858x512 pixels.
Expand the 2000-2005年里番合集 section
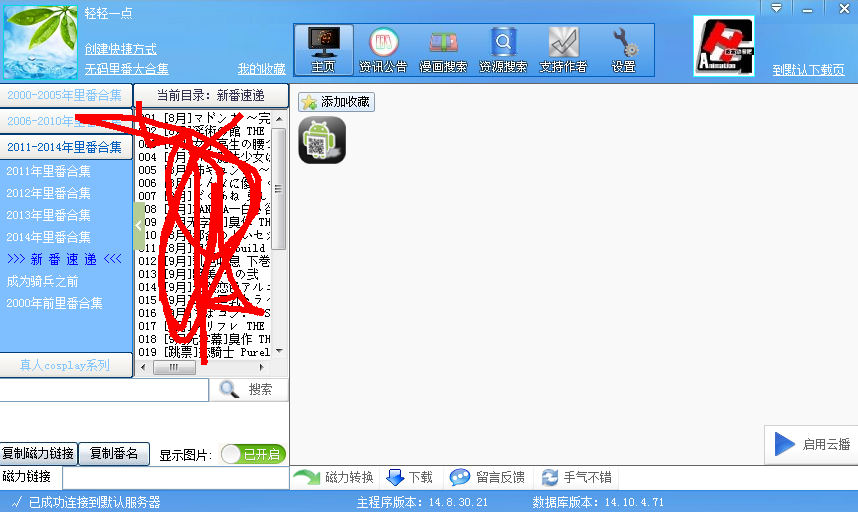(66, 95)
